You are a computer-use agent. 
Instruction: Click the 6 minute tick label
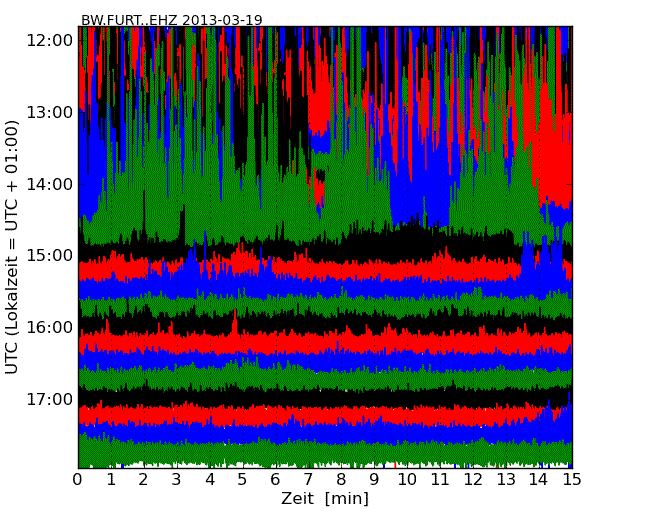tap(276, 480)
